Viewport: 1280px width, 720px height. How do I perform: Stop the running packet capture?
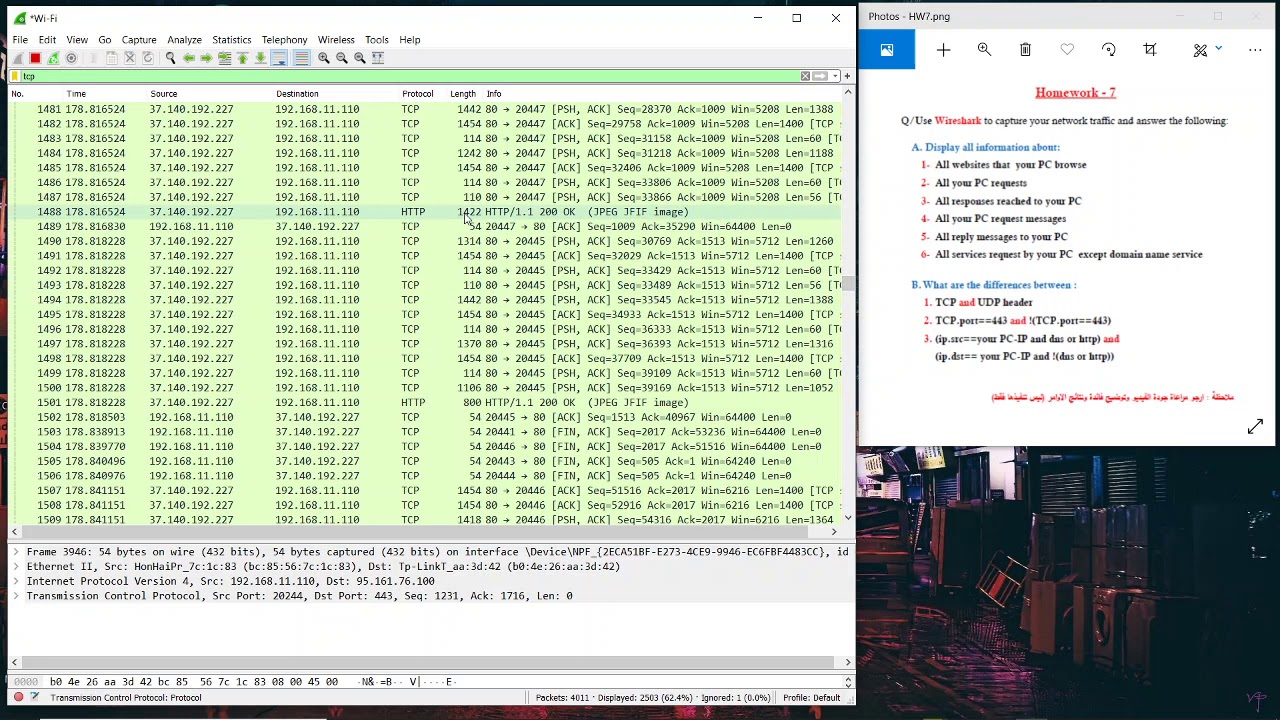click(x=35, y=58)
